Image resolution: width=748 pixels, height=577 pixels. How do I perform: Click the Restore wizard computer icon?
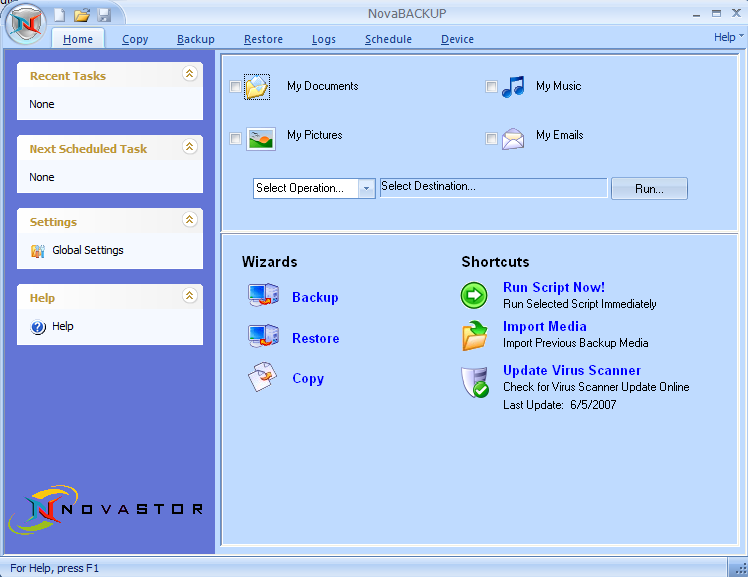click(263, 336)
